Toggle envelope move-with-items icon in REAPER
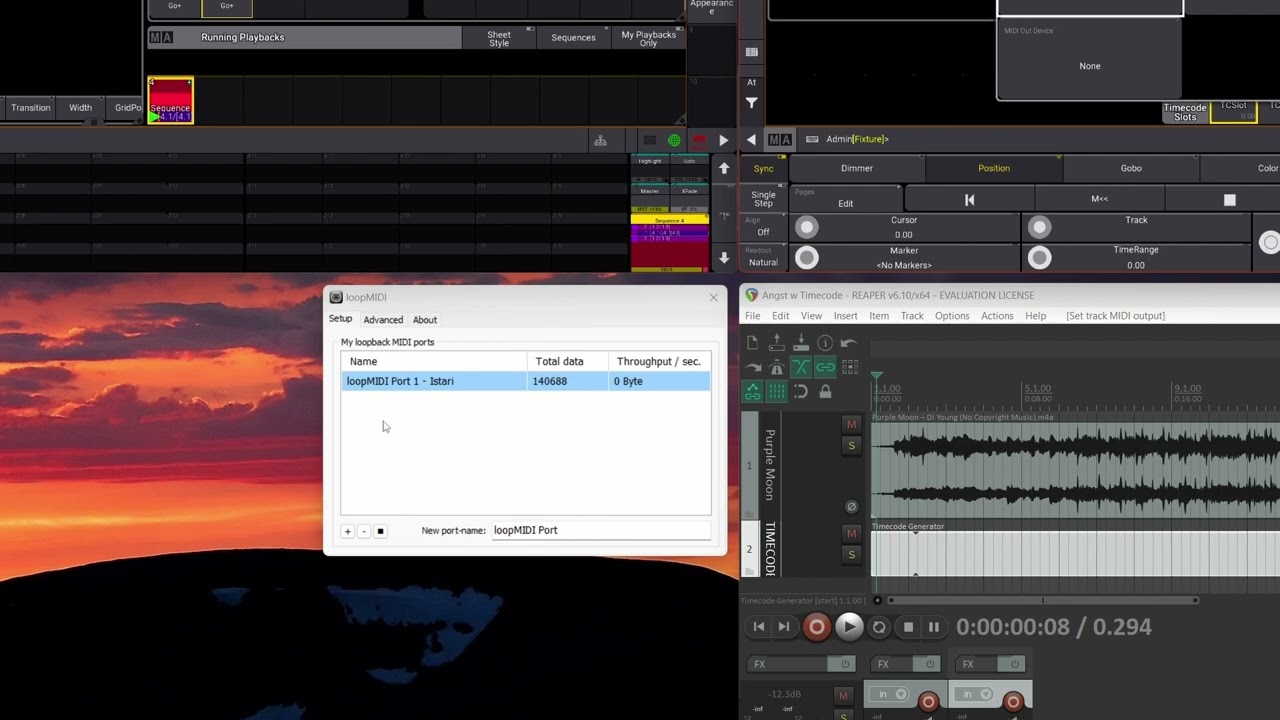Viewport: 1280px width, 720px height. click(x=753, y=391)
